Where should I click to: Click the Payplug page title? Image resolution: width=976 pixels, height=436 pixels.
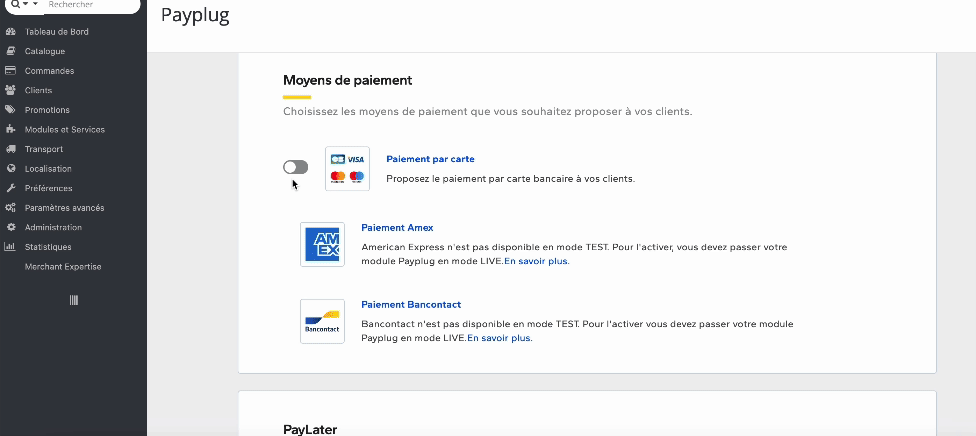coord(195,16)
